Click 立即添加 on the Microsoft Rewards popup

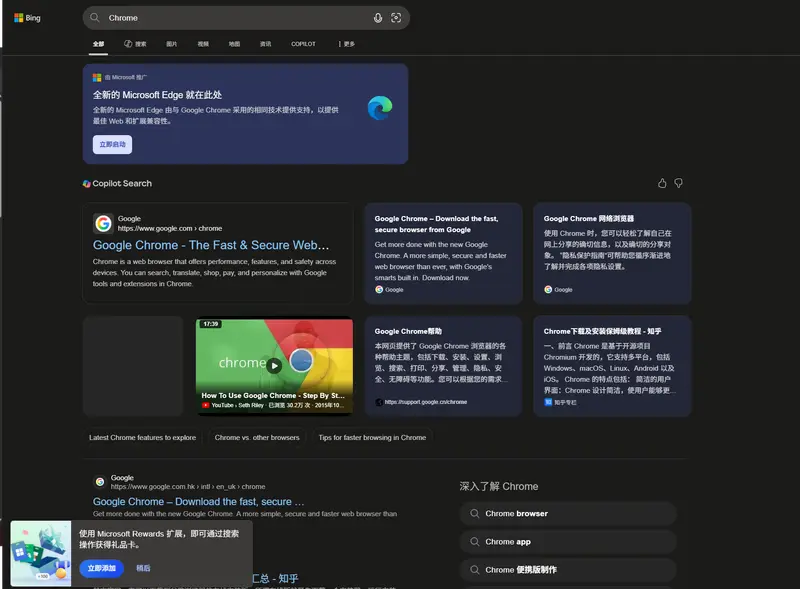(104, 567)
